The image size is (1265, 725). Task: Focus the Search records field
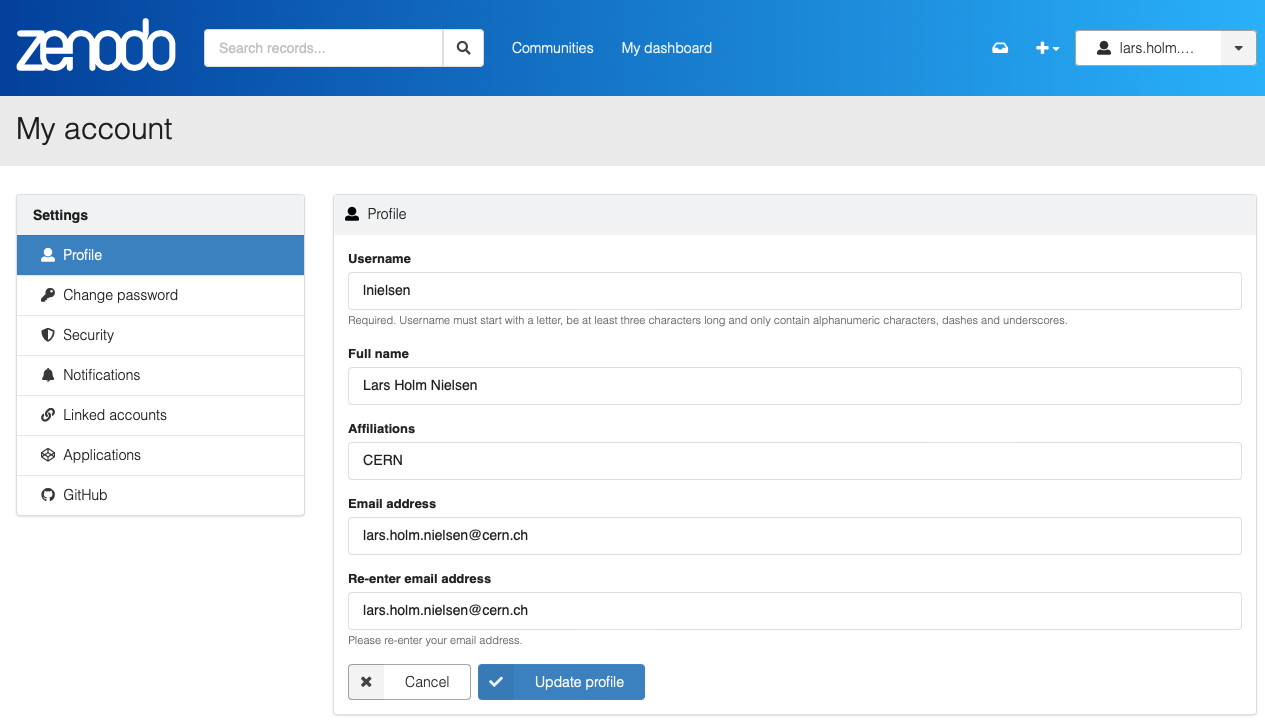coord(323,48)
